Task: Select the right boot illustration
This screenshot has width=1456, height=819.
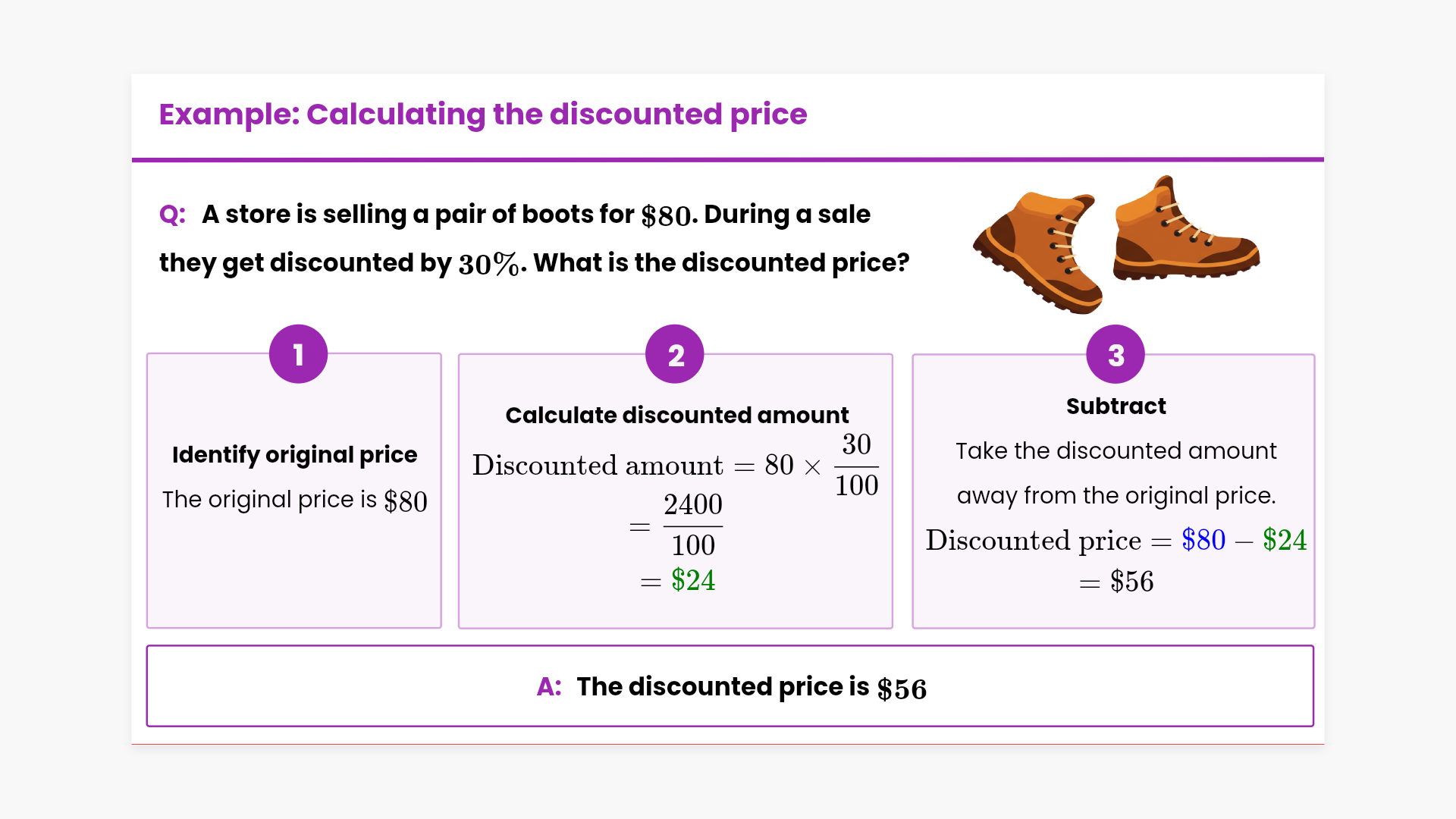Action: point(1185,232)
